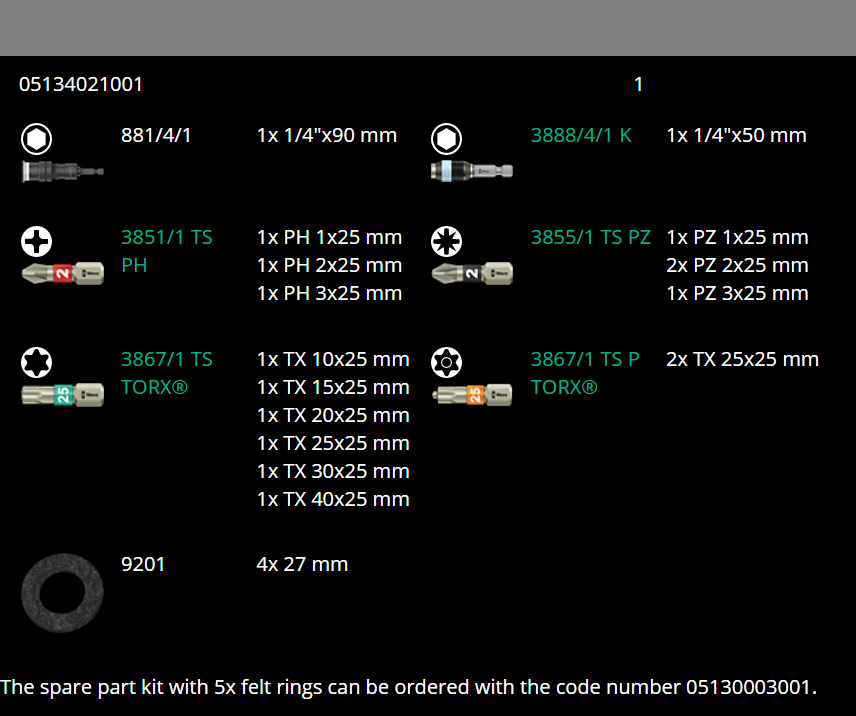
Task: Follow the 3851/1 TS PH link
Action: click(x=166, y=251)
